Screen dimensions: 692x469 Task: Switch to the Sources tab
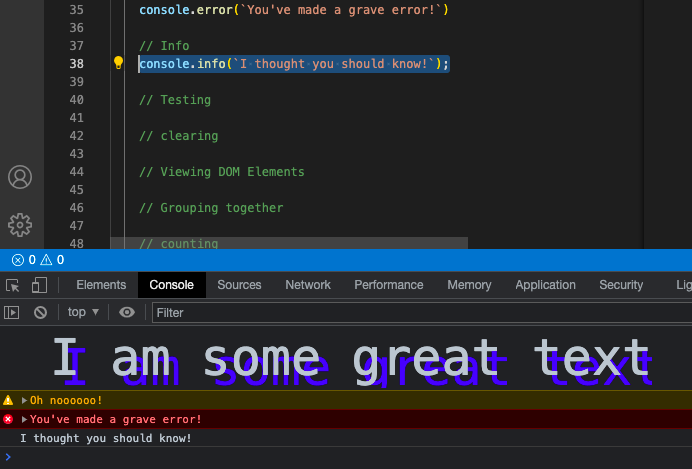coord(239,285)
